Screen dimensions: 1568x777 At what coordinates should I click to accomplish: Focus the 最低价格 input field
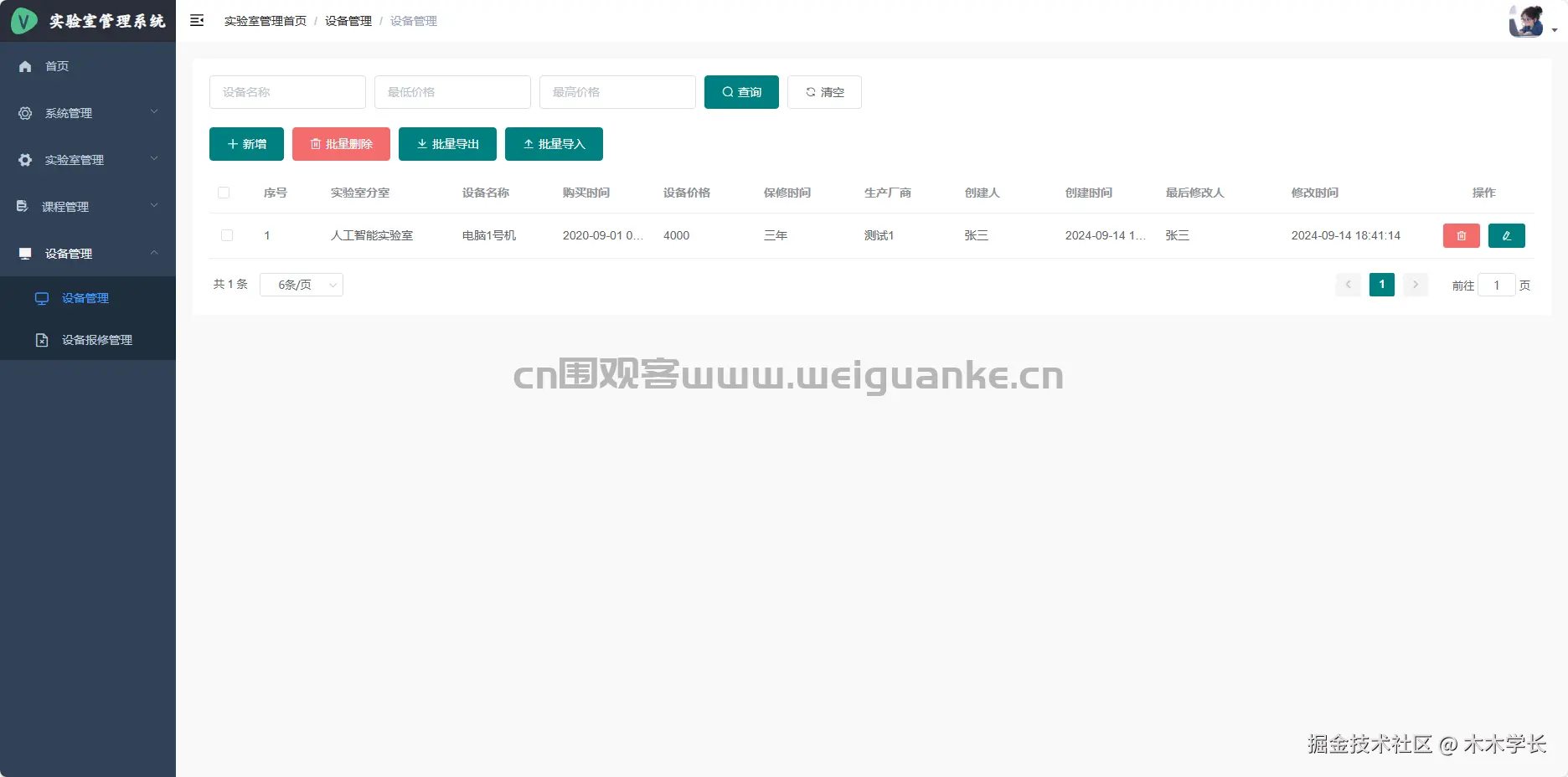point(452,92)
